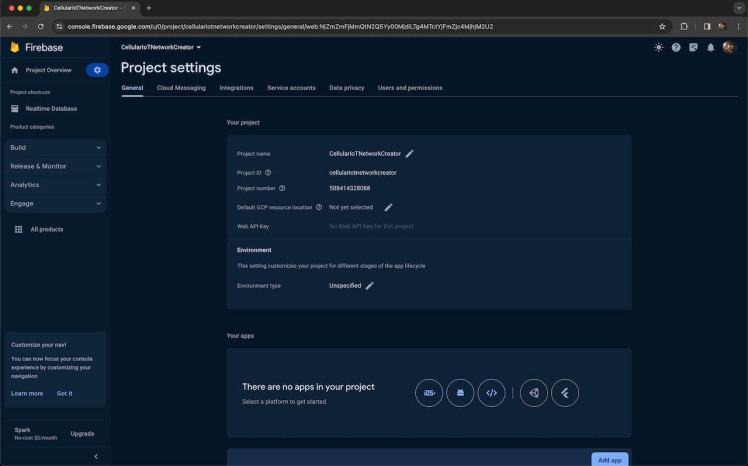Expand the Analytics category
The width and height of the screenshot is (748, 466).
point(55,185)
